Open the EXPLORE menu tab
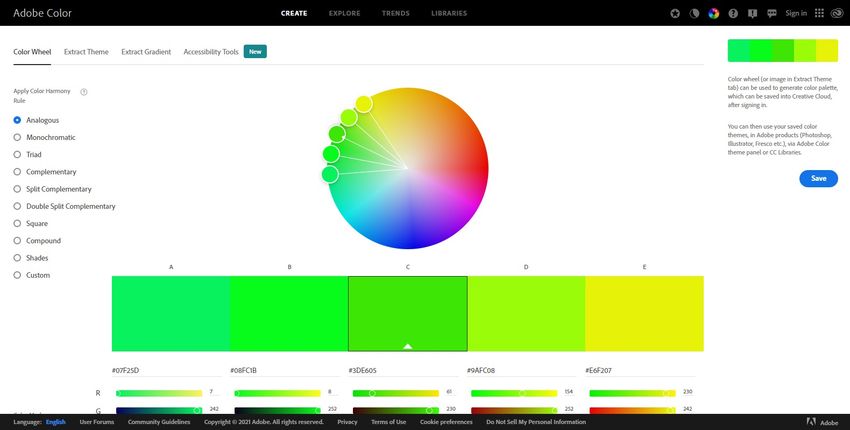Screen dimensions: 850x430 click(344, 14)
